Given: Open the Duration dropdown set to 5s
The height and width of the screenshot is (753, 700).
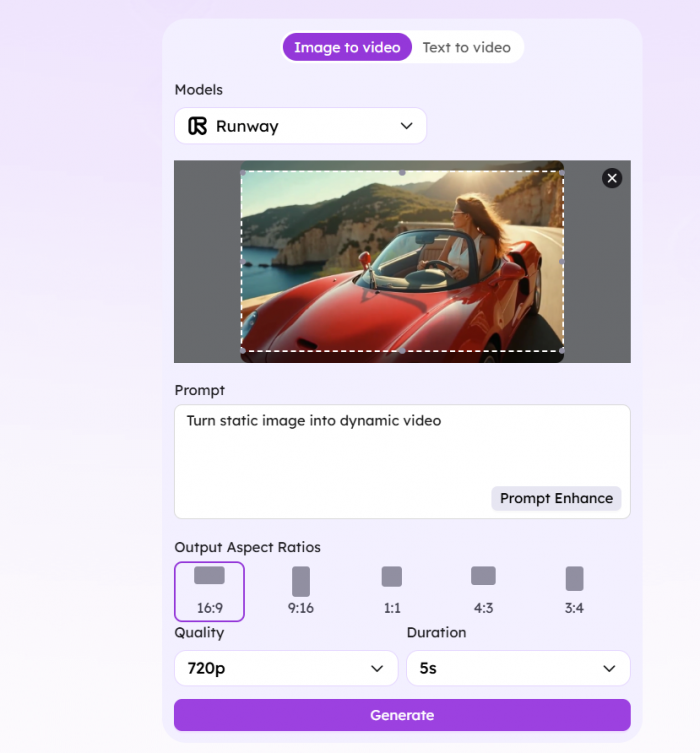Looking at the screenshot, I should tap(518, 668).
